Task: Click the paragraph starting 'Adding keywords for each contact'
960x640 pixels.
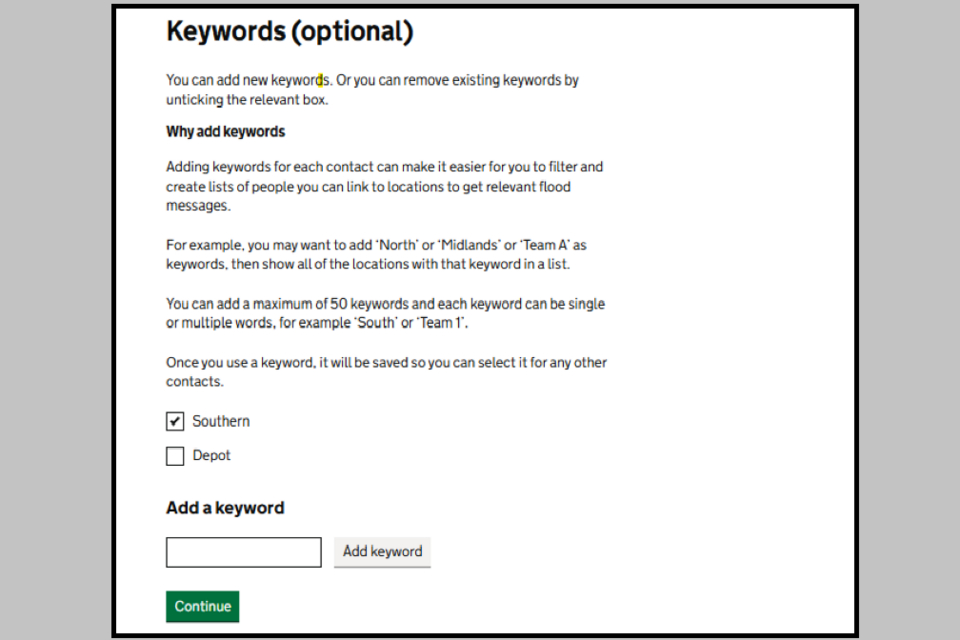Action: click(384, 186)
